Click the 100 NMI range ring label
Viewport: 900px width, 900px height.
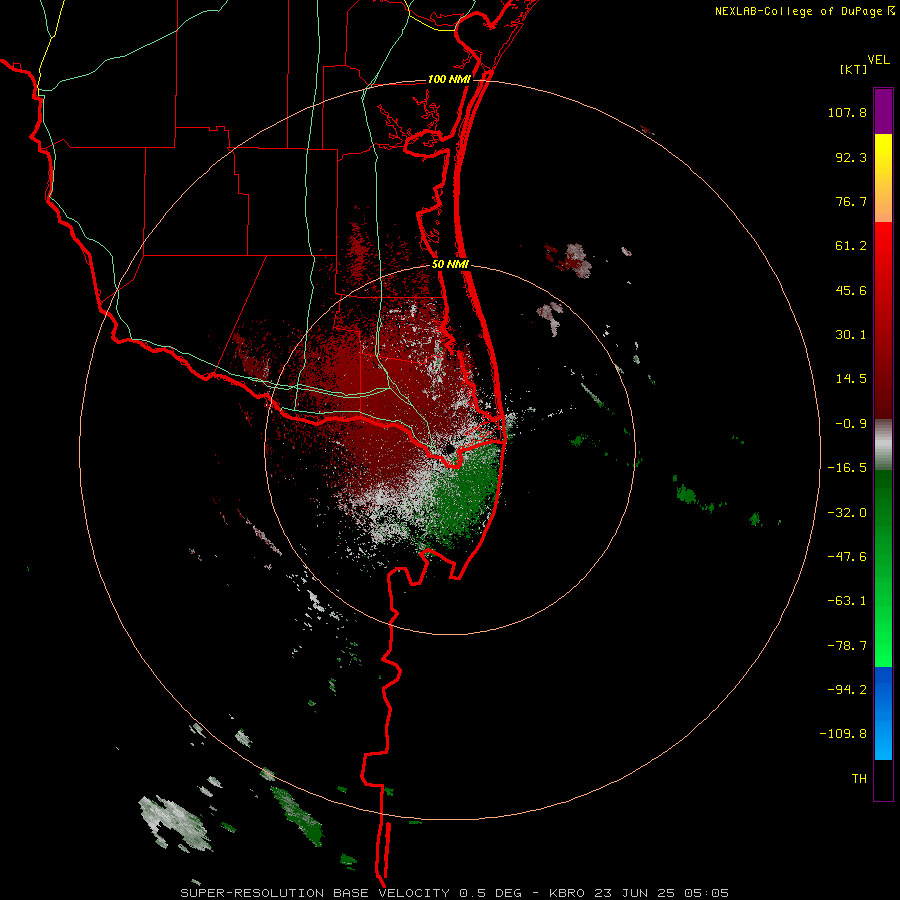[449, 79]
